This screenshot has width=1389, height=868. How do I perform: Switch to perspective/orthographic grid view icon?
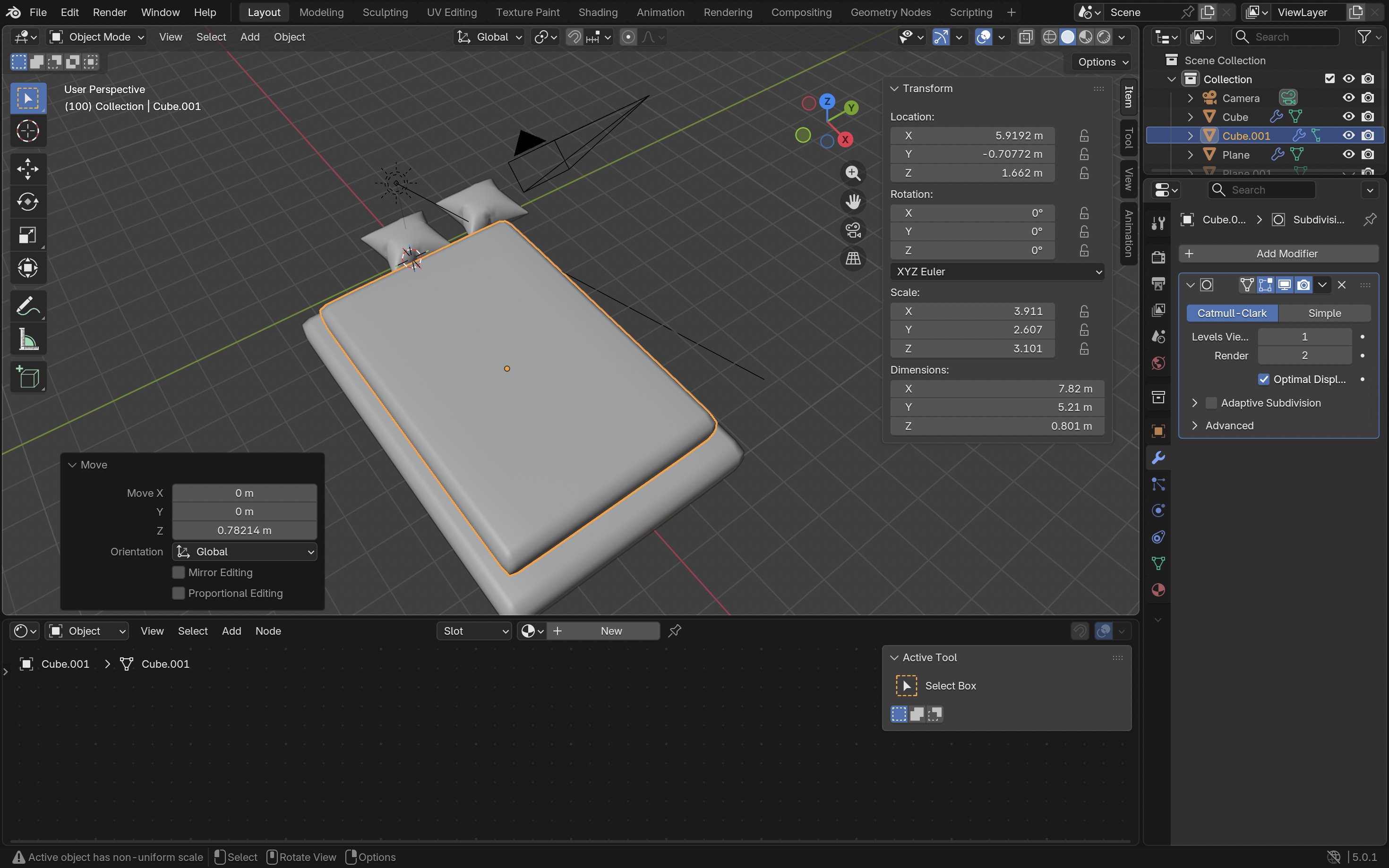(x=853, y=258)
